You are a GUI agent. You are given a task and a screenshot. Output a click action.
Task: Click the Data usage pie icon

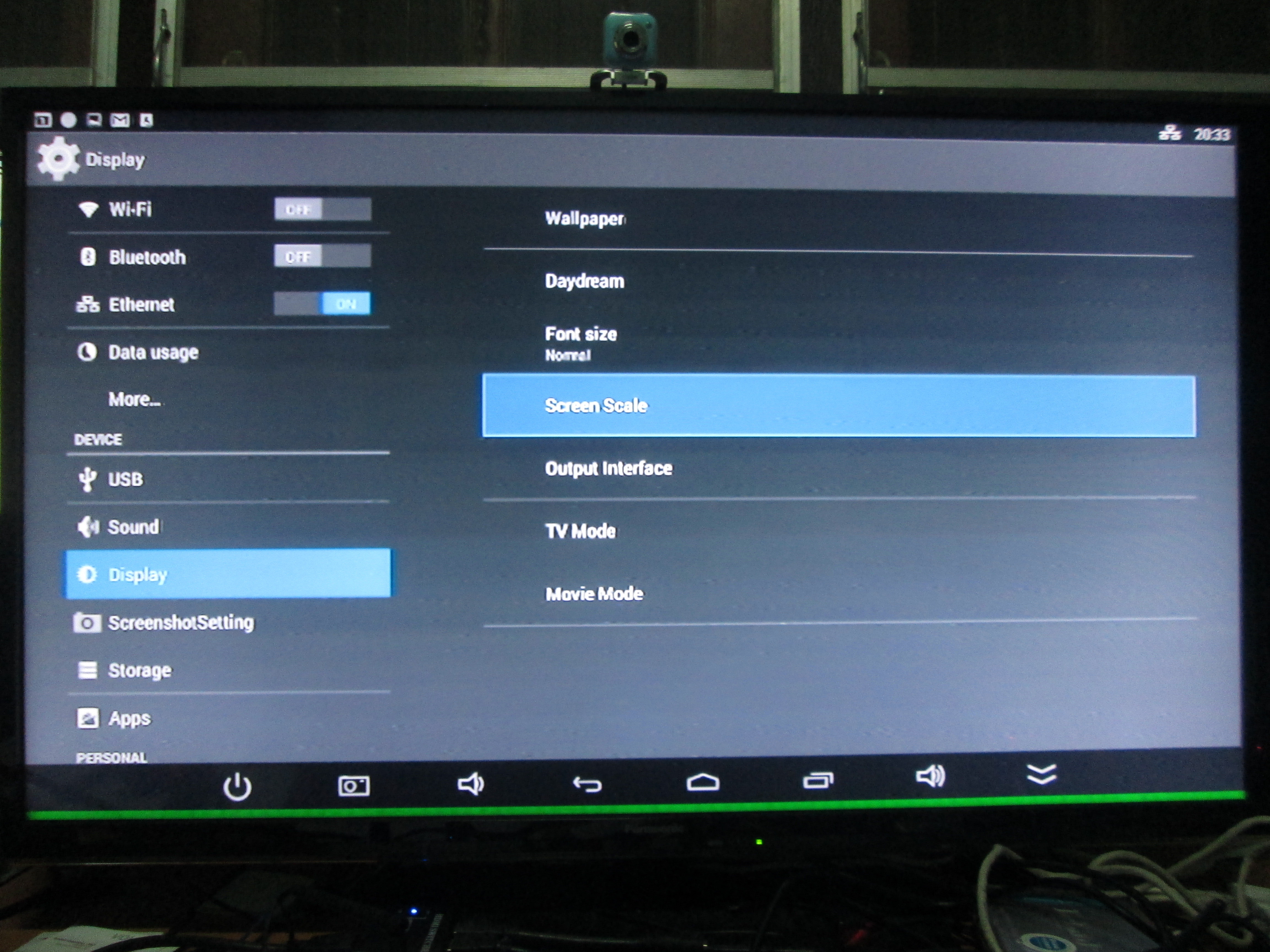click(x=87, y=352)
